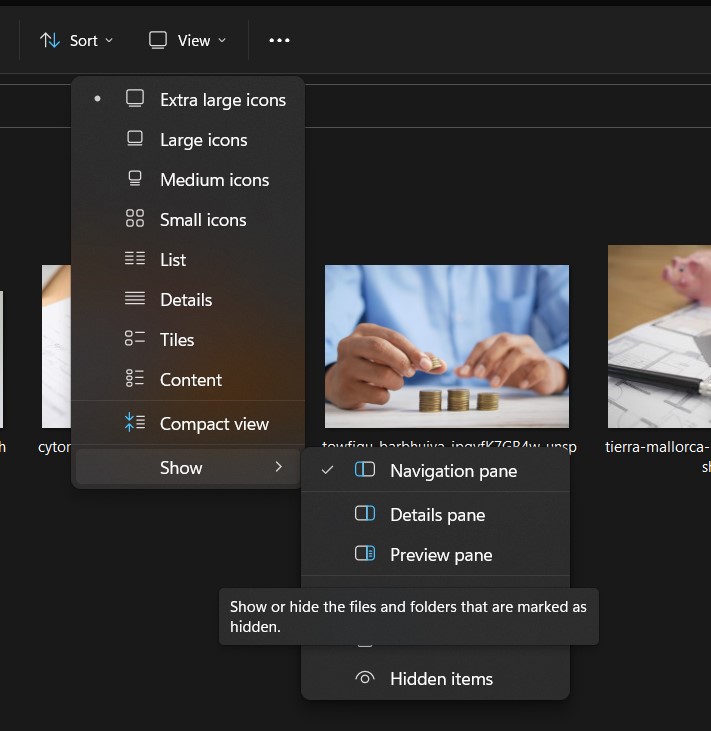Select the piggy bank photo thumbnail
Image resolution: width=711 pixels, height=731 pixels.
(x=660, y=335)
